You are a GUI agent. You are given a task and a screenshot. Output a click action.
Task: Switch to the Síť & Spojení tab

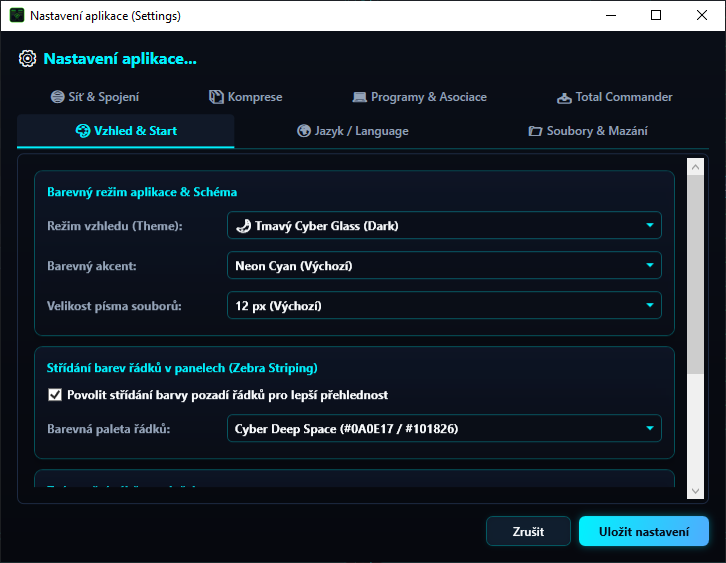(x=95, y=97)
